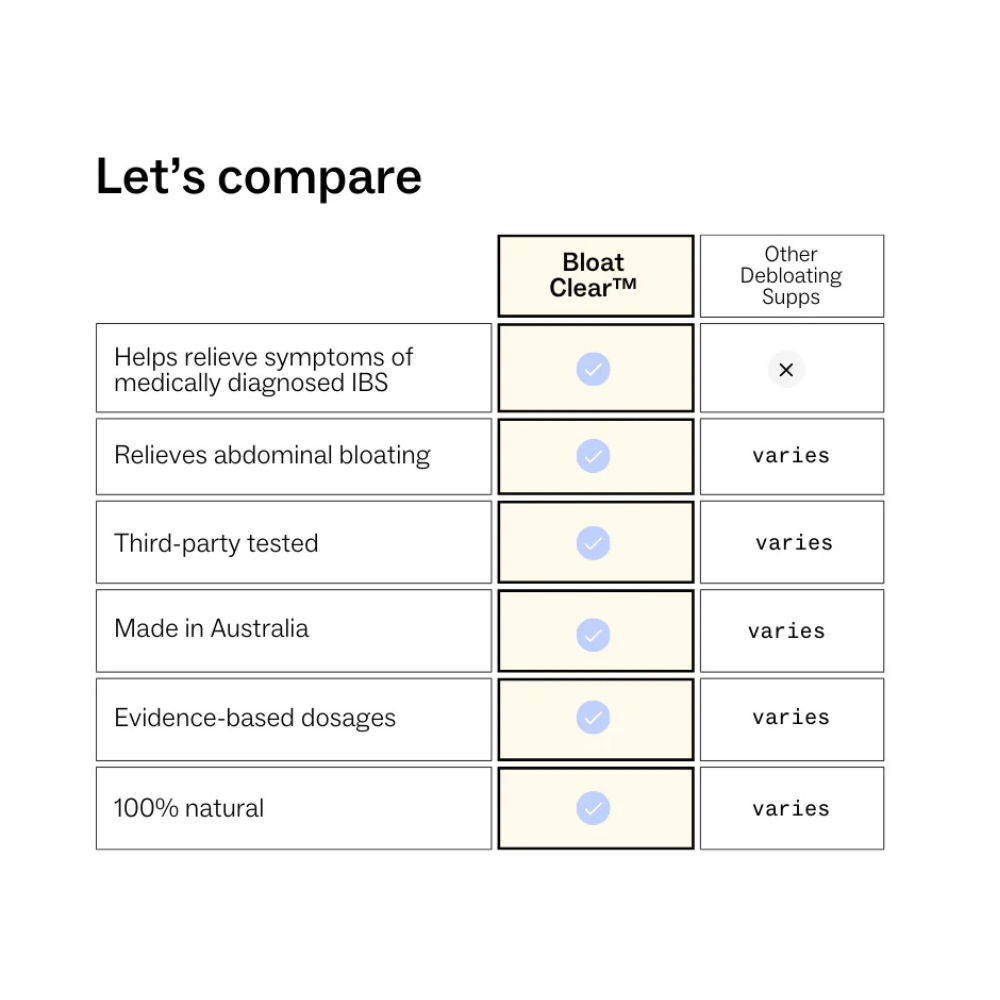
Task: Click the 100% natural label
Action: 189,808
